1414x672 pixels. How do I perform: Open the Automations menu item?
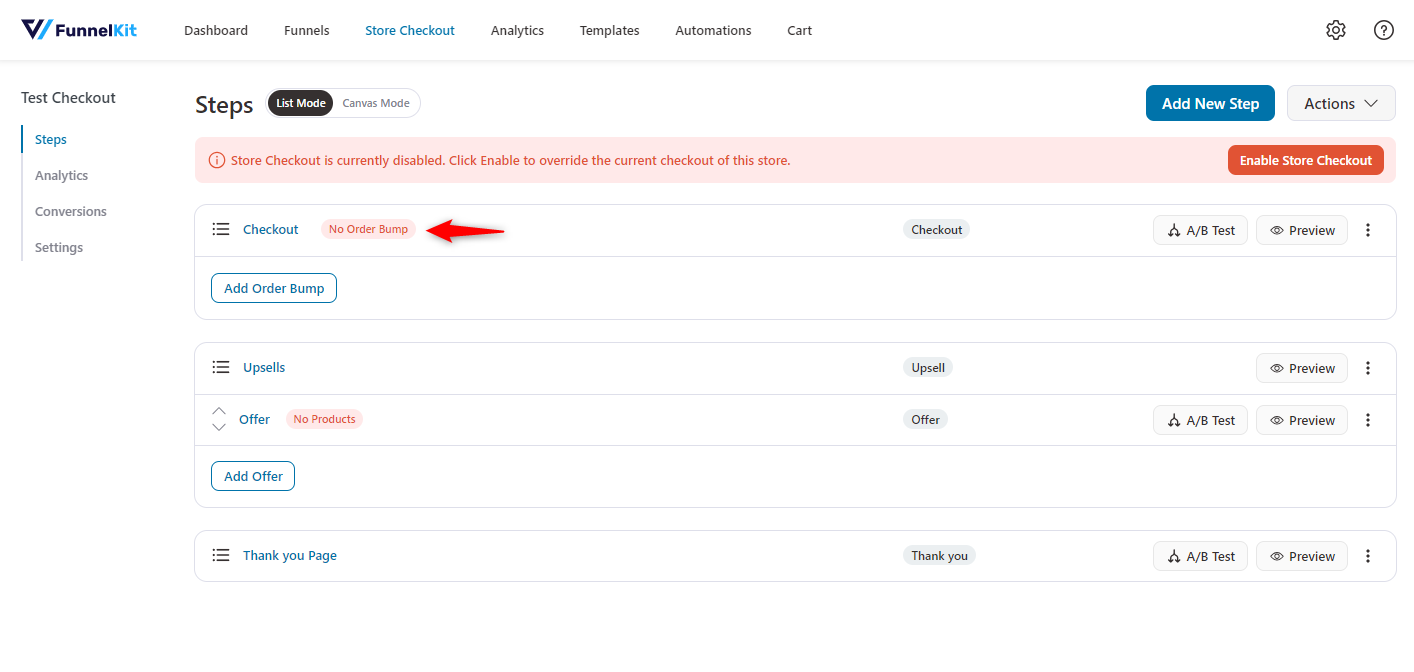point(713,30)
